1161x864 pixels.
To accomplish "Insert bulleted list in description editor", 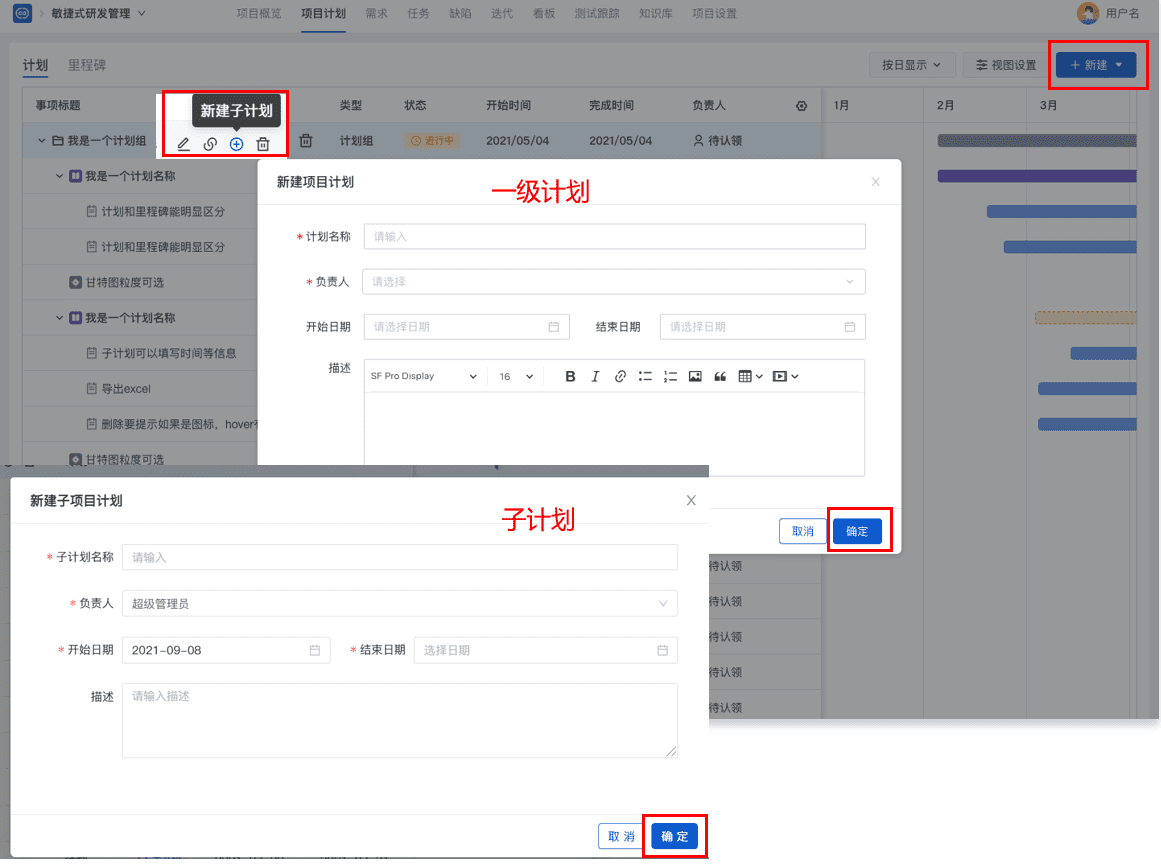I will [x=645, y=376].
